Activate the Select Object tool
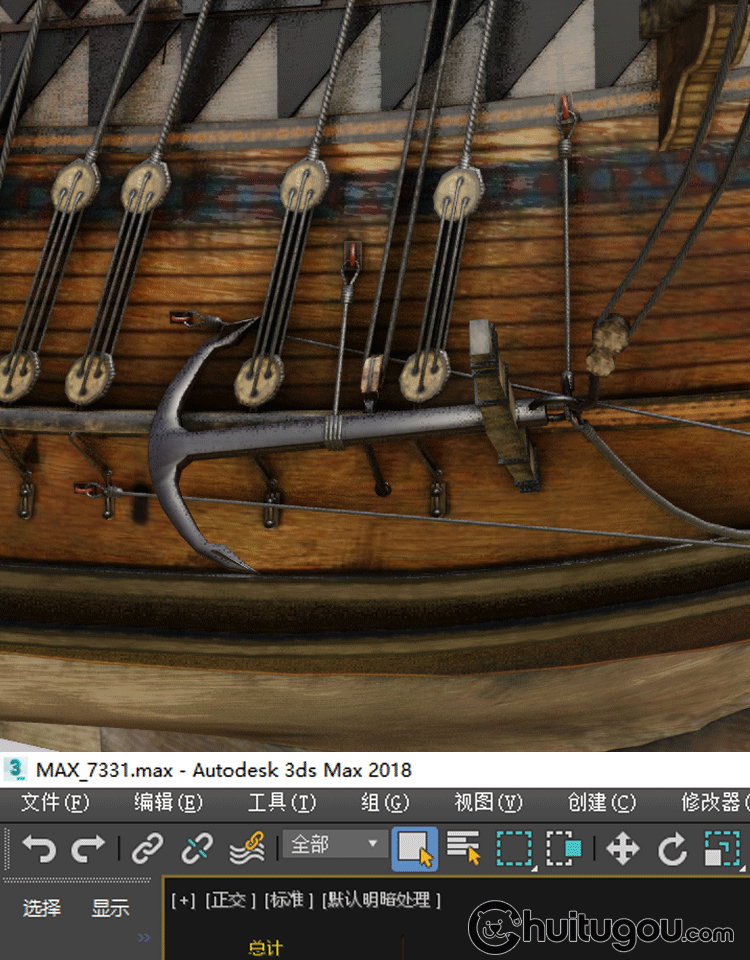Viewport: 750px width, 960px height. click(414, 849)
